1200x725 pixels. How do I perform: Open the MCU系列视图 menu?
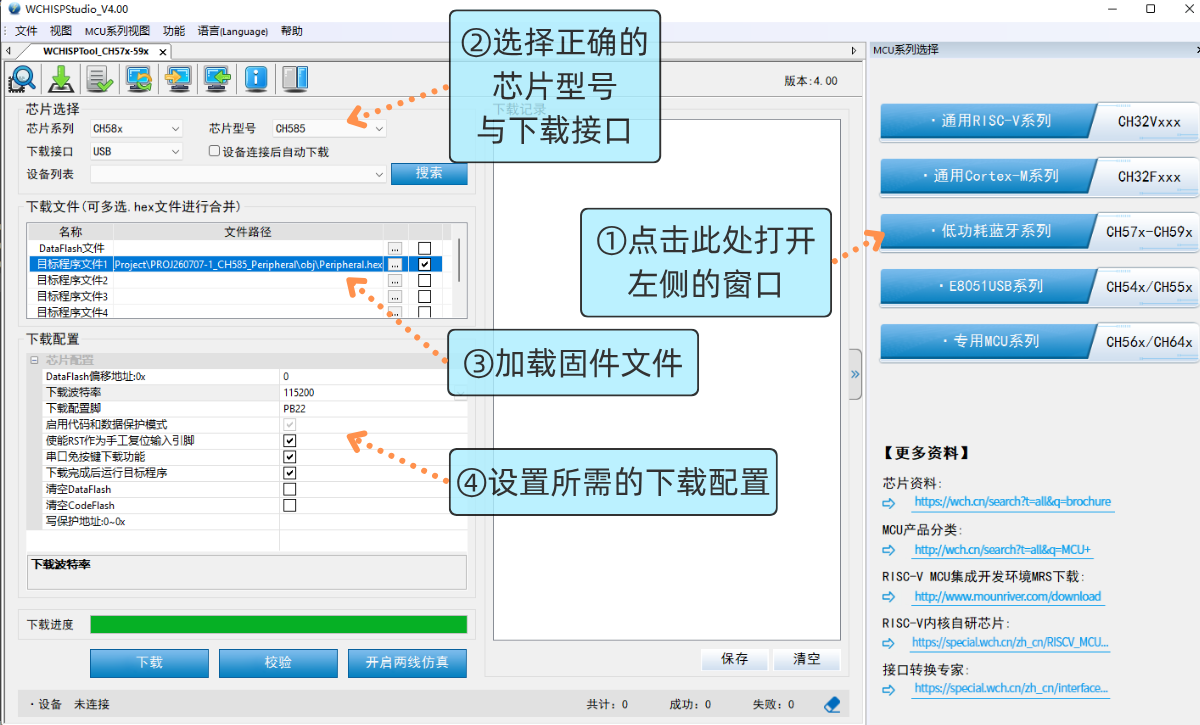pyautogui.click(x=117, y=31)
